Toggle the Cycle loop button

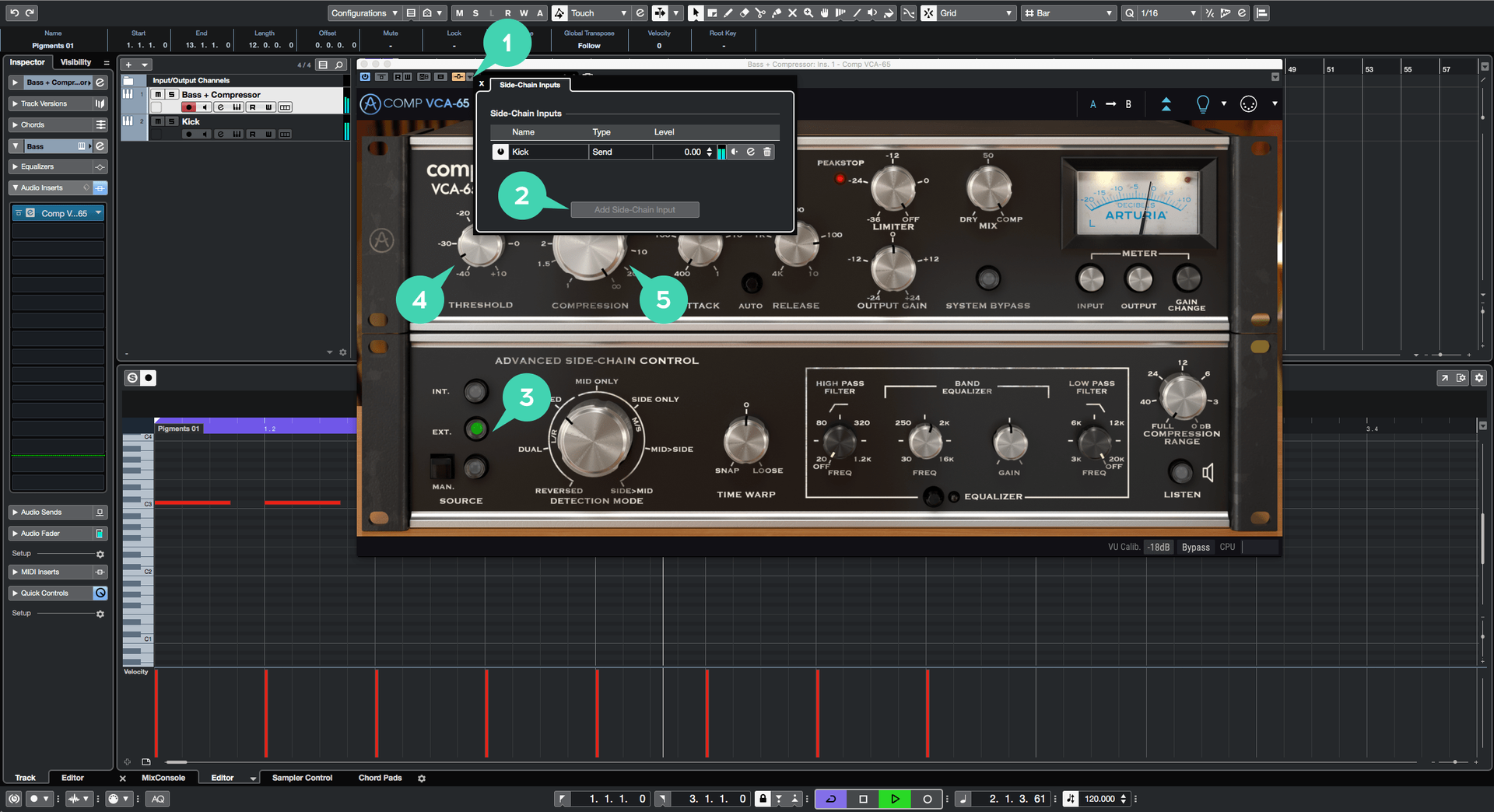(831, 799)
